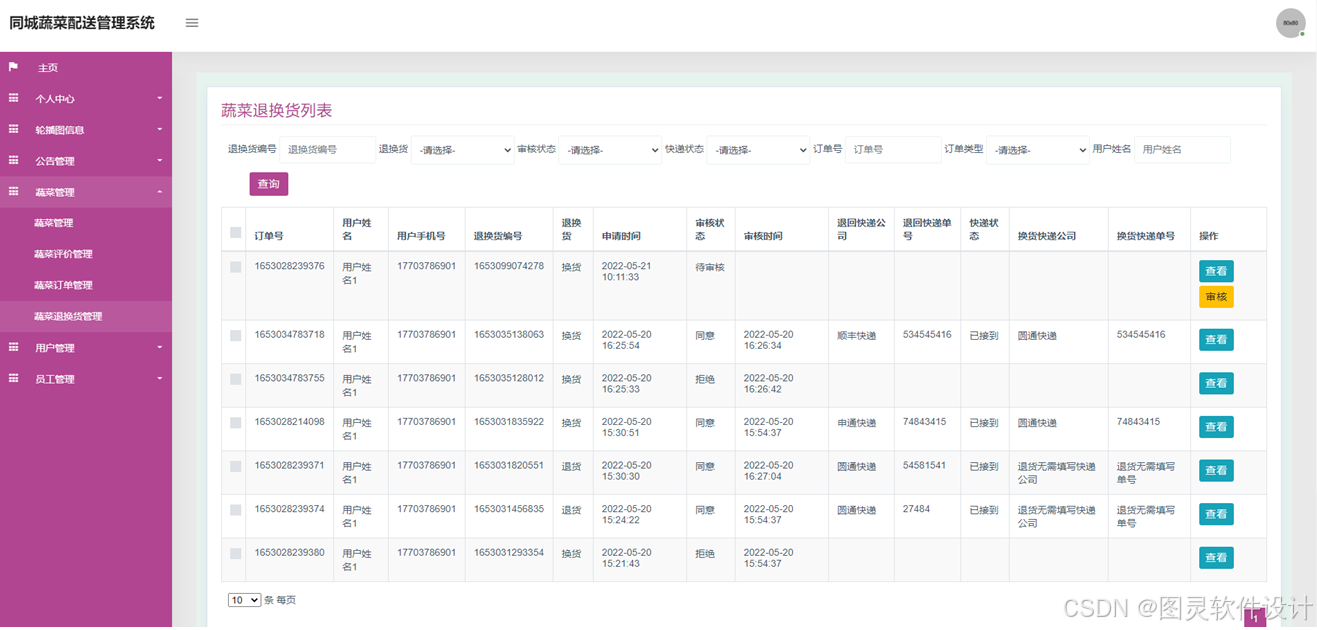This screenshot has width=1317, height=630.
Task: Expand the 轮播图信息 sidebar menu
Action: click(x=86, y=129)
